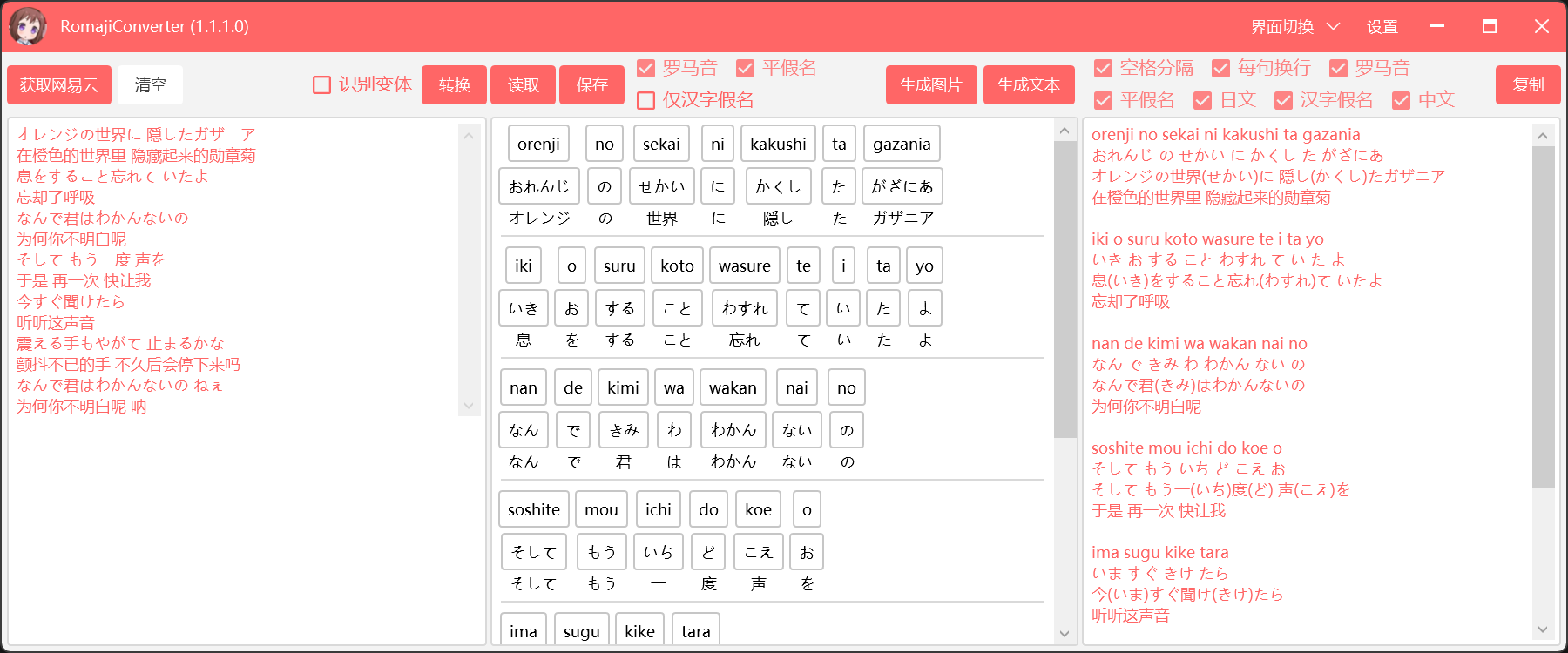Edit the 'soshite' romaji box
This screenshot has width=1568, height=653.
pos(534,509)
